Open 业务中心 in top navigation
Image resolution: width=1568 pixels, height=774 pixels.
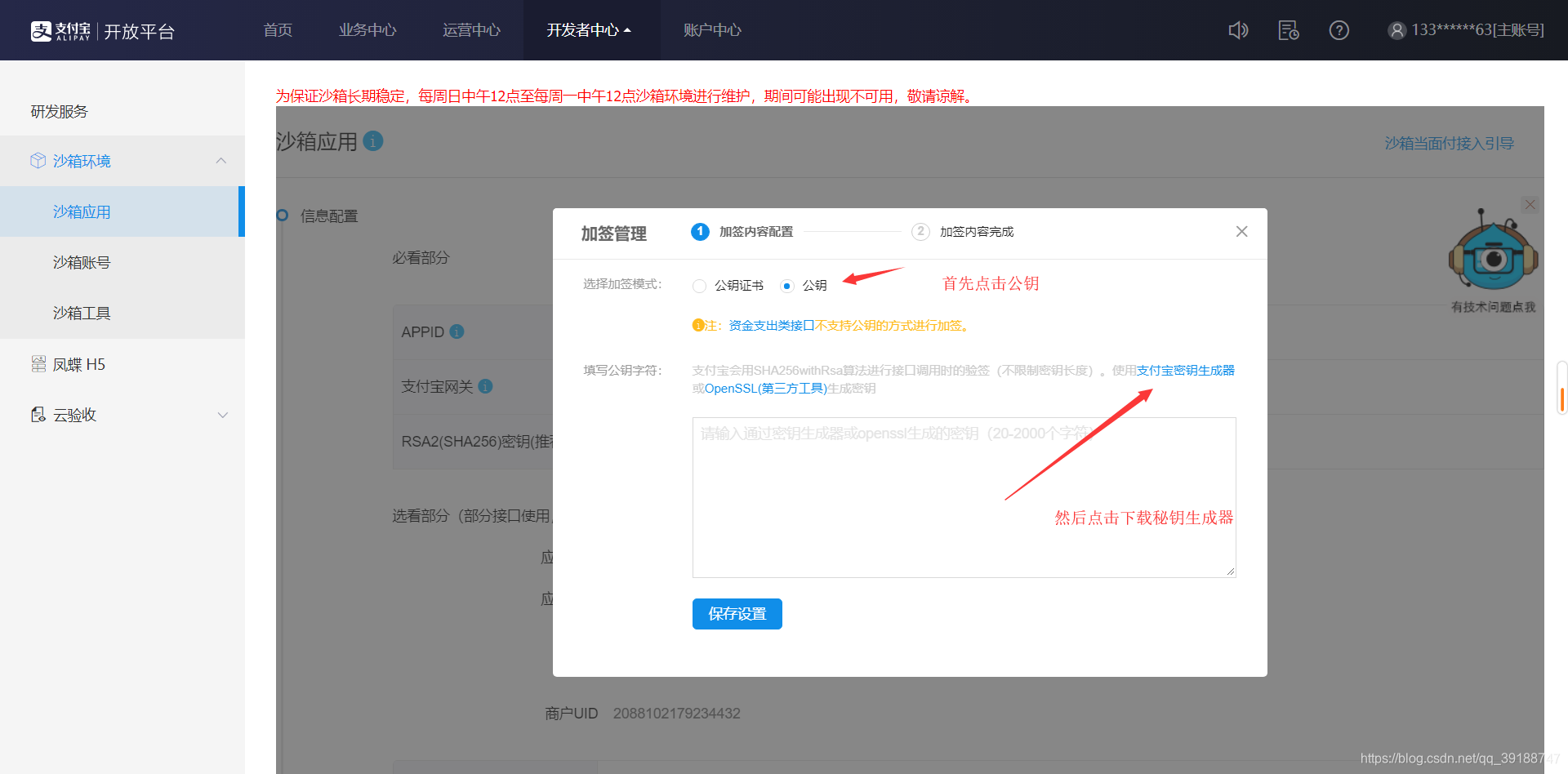coord(367,30)
